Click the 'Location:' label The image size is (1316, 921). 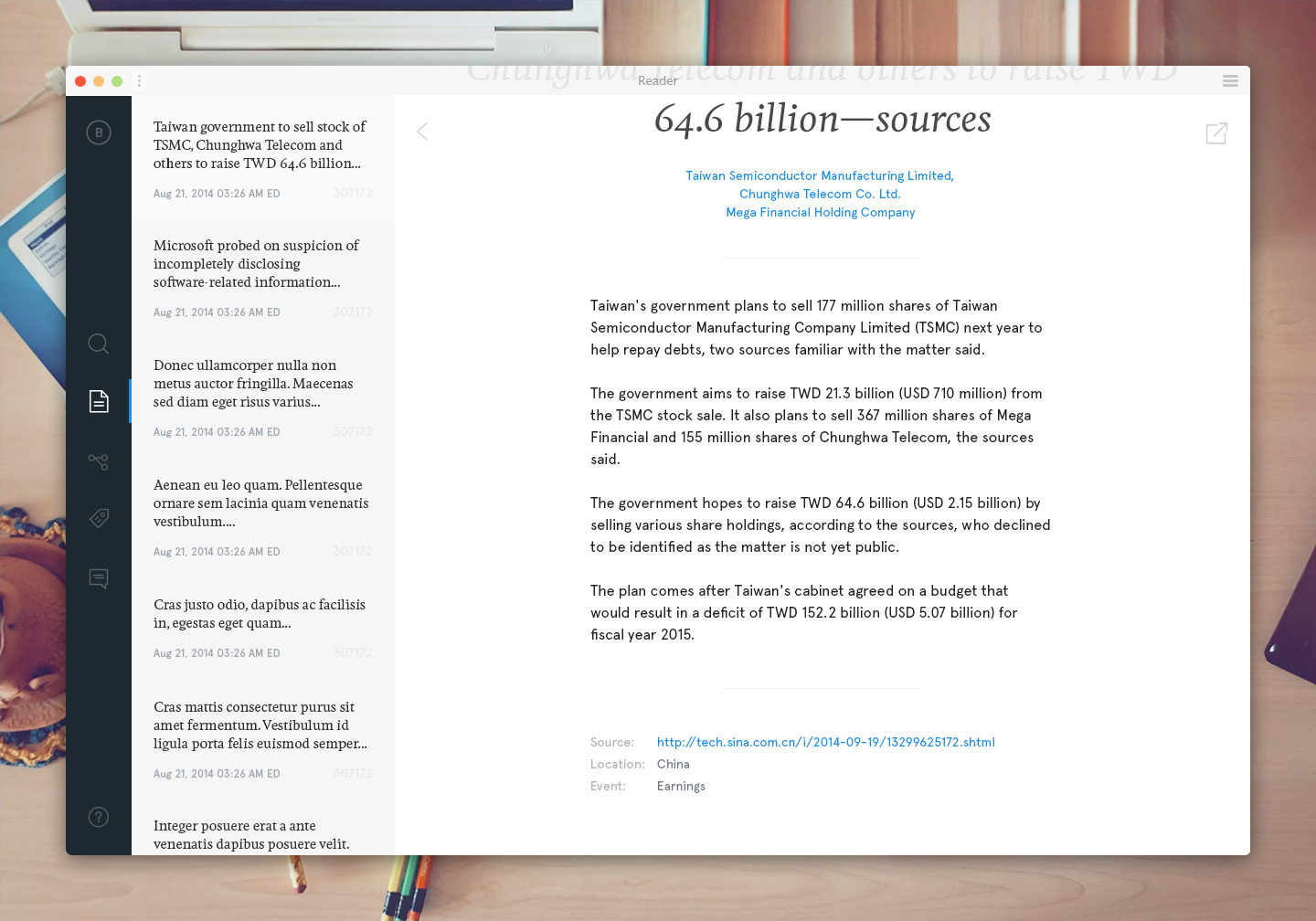(x=618, y=764)
